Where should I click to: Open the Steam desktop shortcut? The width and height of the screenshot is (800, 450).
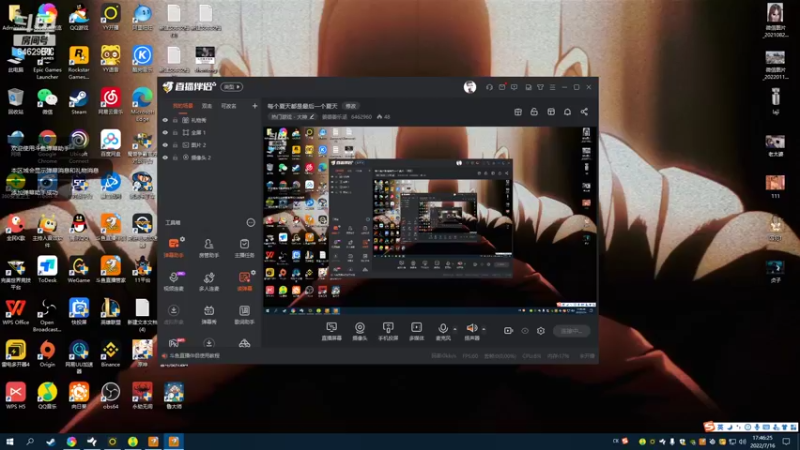click(x=79, y=102)
